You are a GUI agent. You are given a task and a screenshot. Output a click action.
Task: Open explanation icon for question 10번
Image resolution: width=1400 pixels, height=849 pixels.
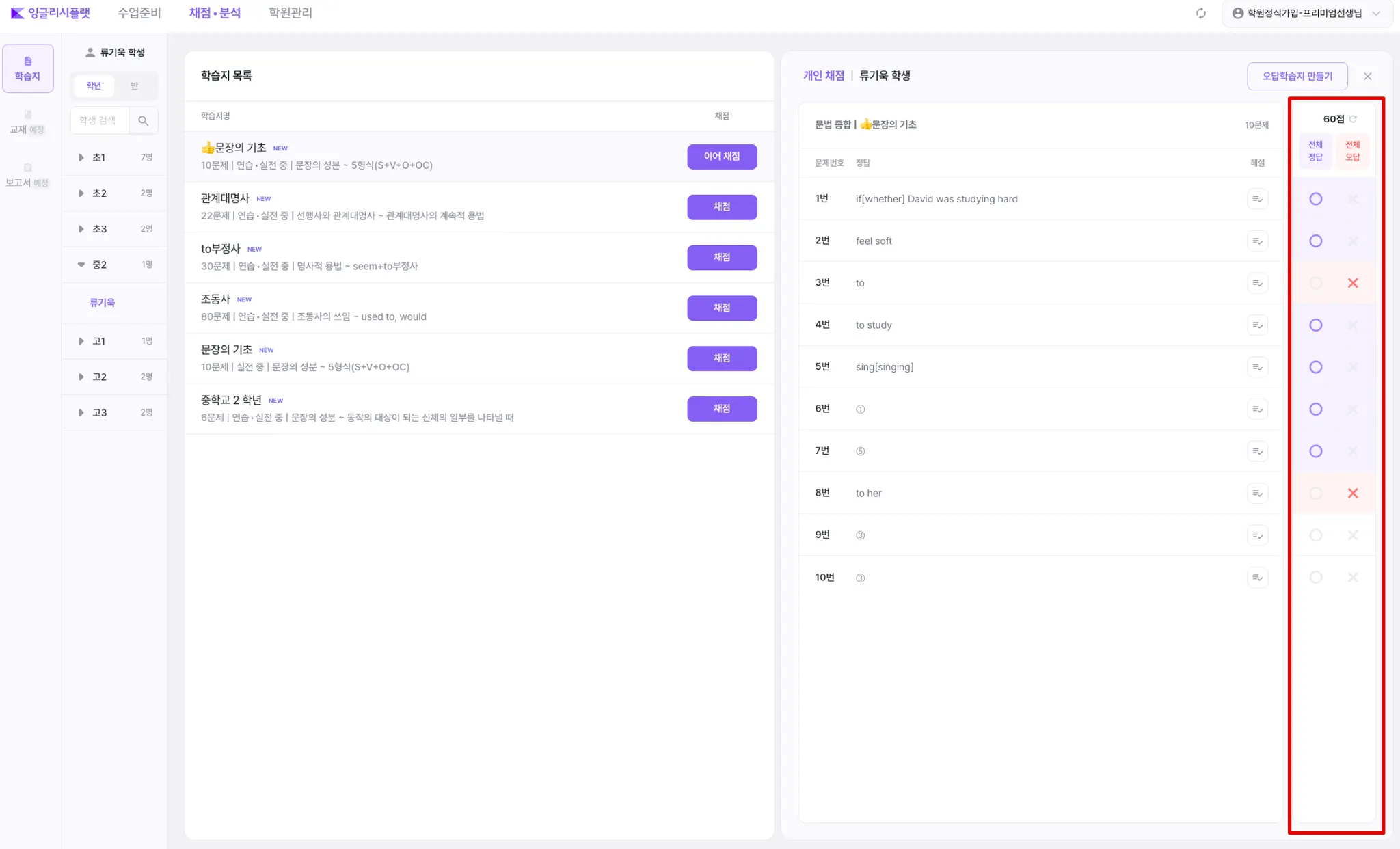tap(1257, 578)
